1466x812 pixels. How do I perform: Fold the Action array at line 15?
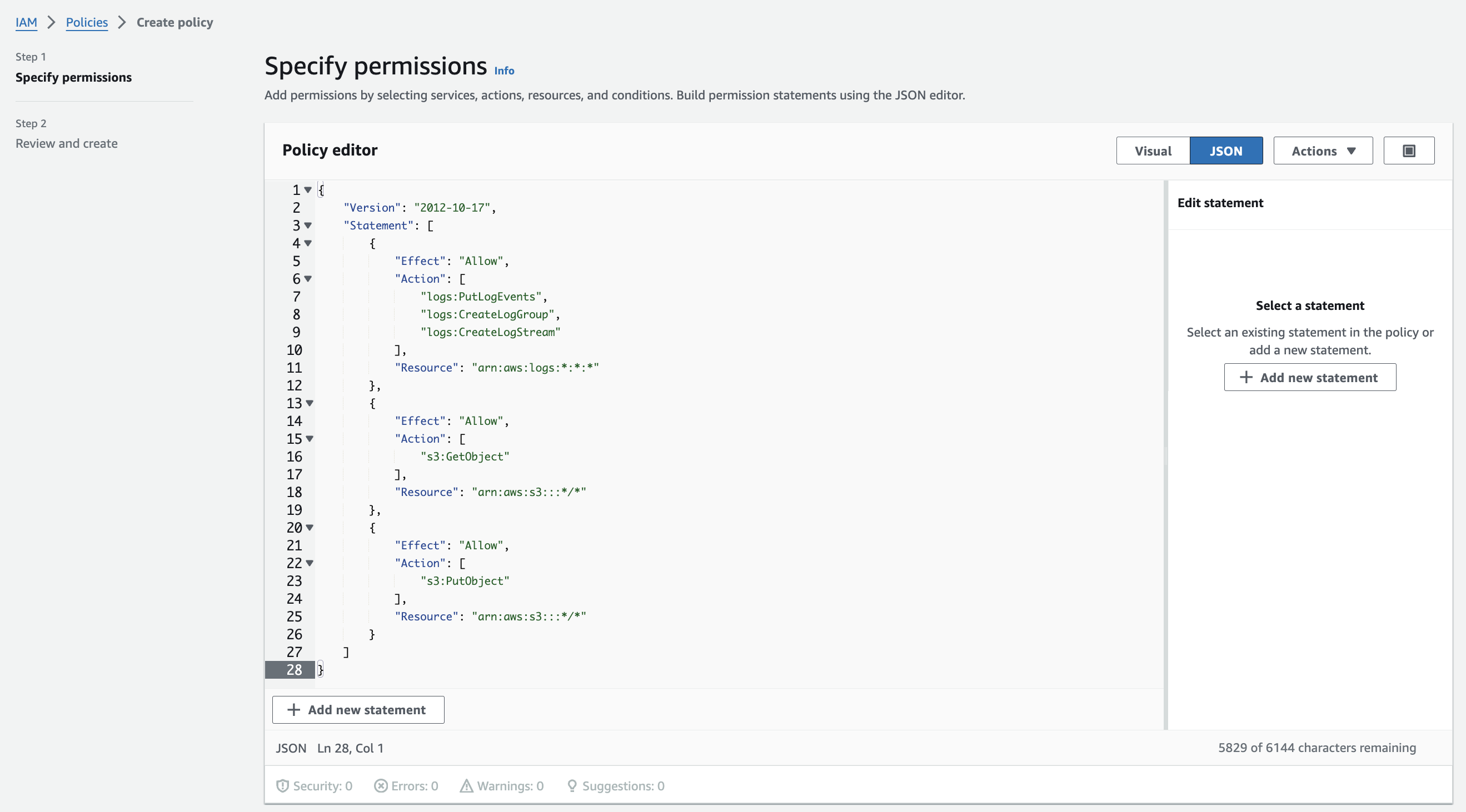[310, 438]
